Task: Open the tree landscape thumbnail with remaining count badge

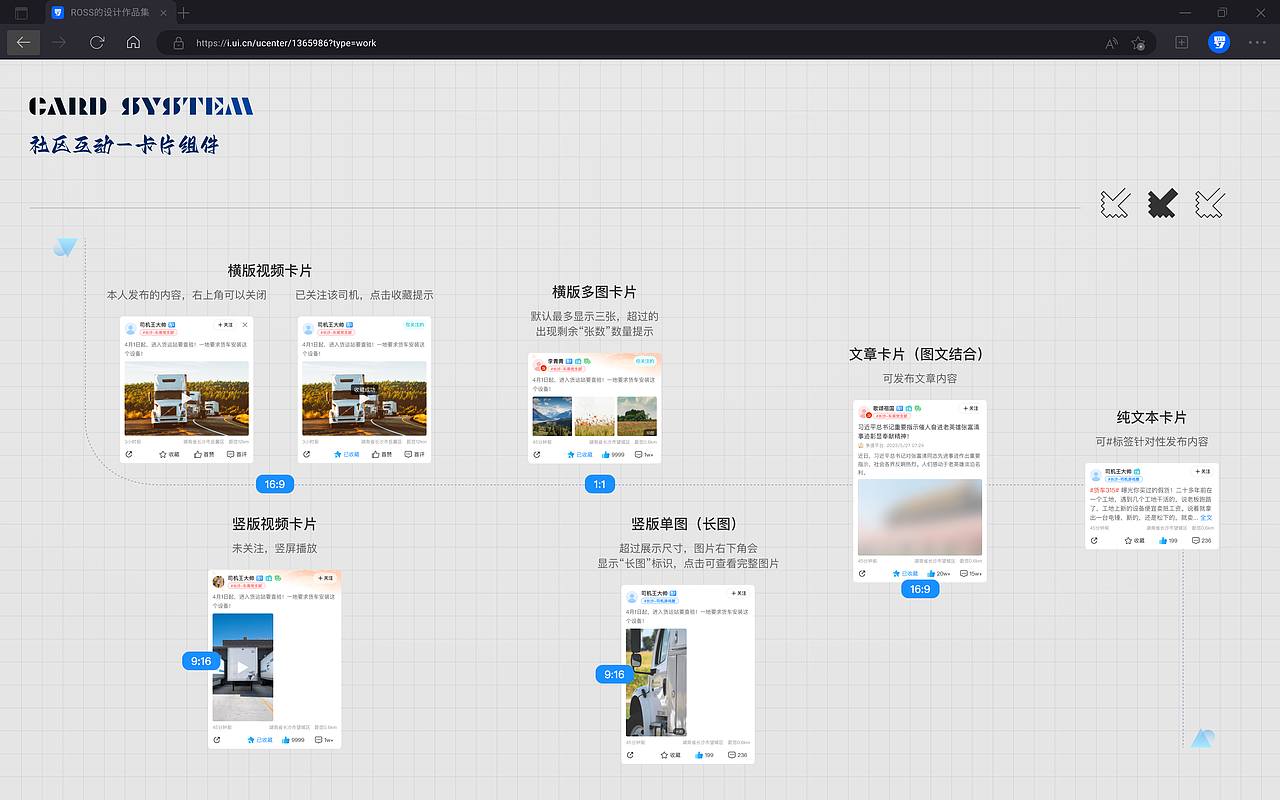Action: click(637, 416)
